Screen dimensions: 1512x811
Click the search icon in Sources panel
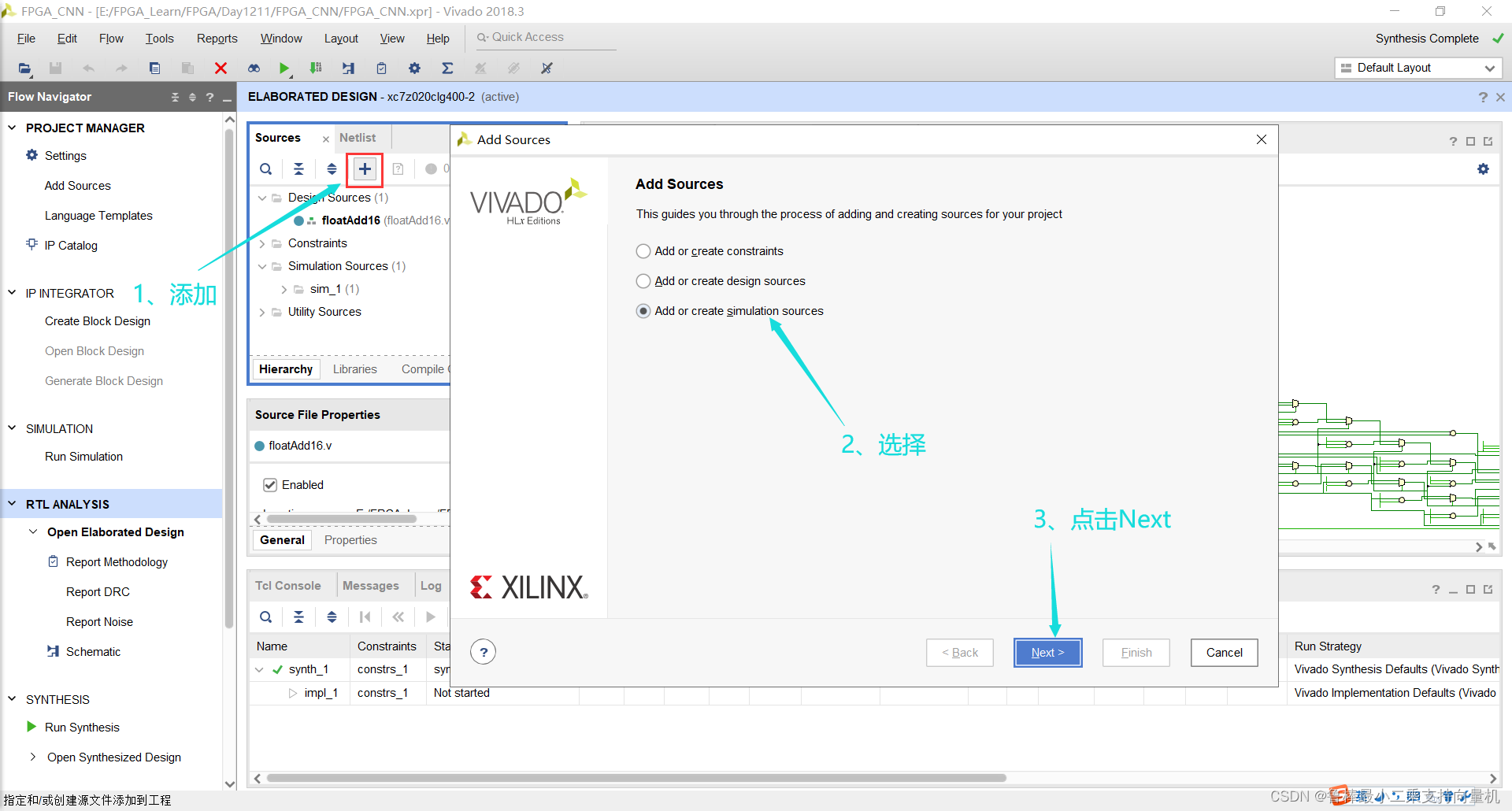(266, 168)
